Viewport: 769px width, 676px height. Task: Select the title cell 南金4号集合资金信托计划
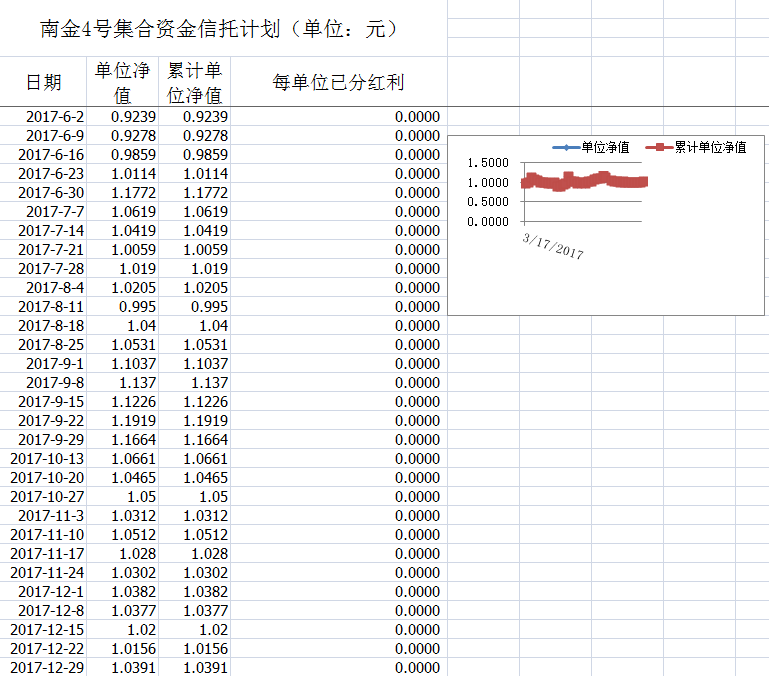click(219, 30)
